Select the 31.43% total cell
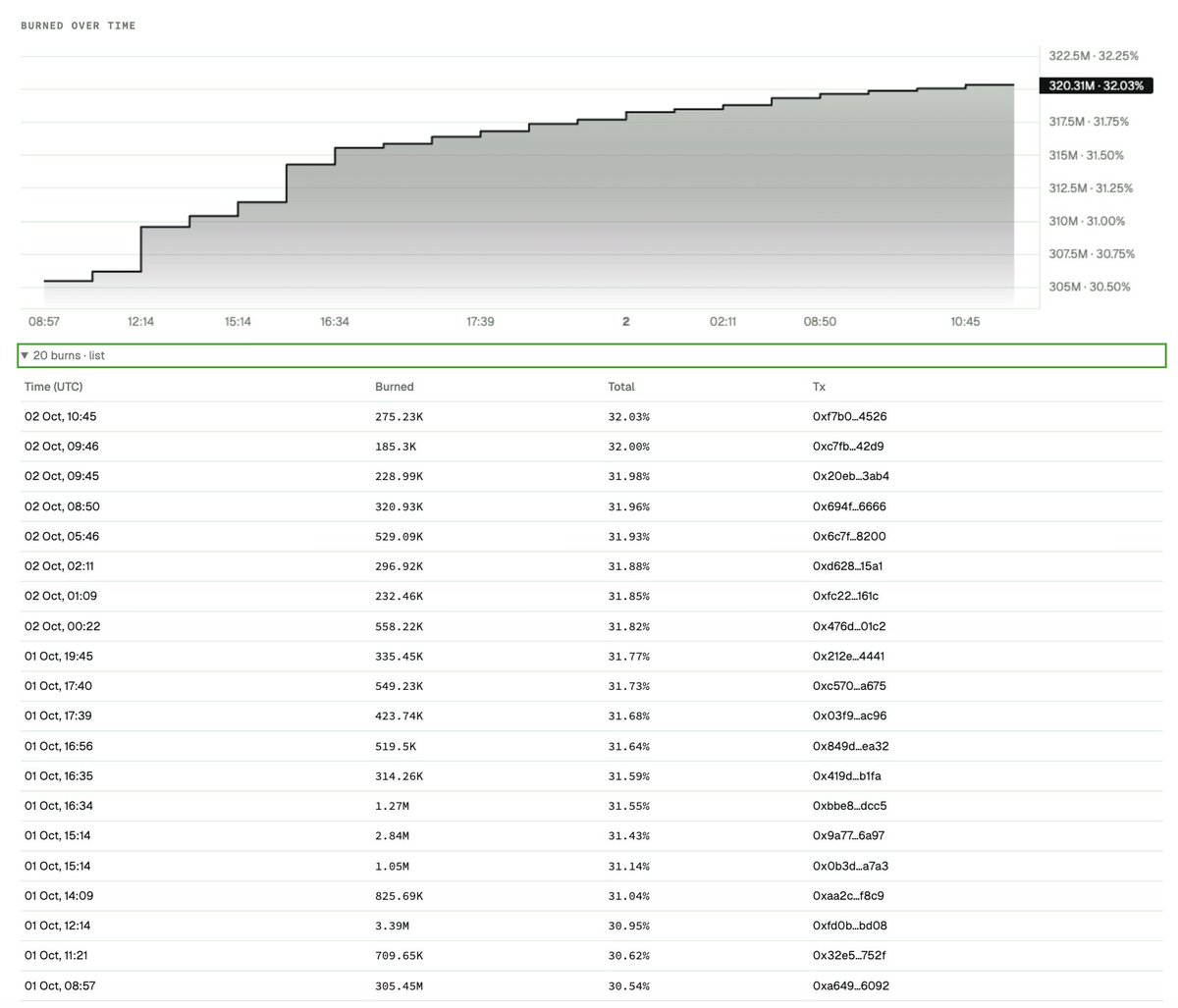 pos(628,835)
